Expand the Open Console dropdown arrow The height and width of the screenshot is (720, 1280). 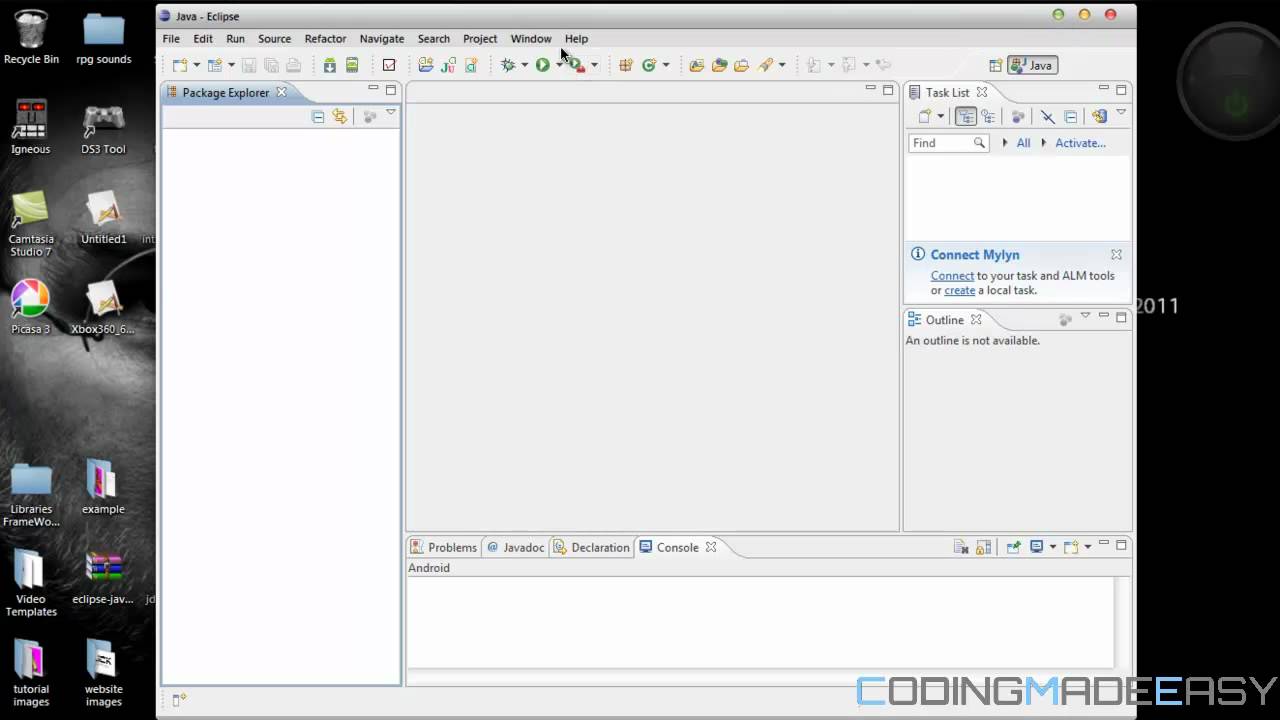[1088, 547]
